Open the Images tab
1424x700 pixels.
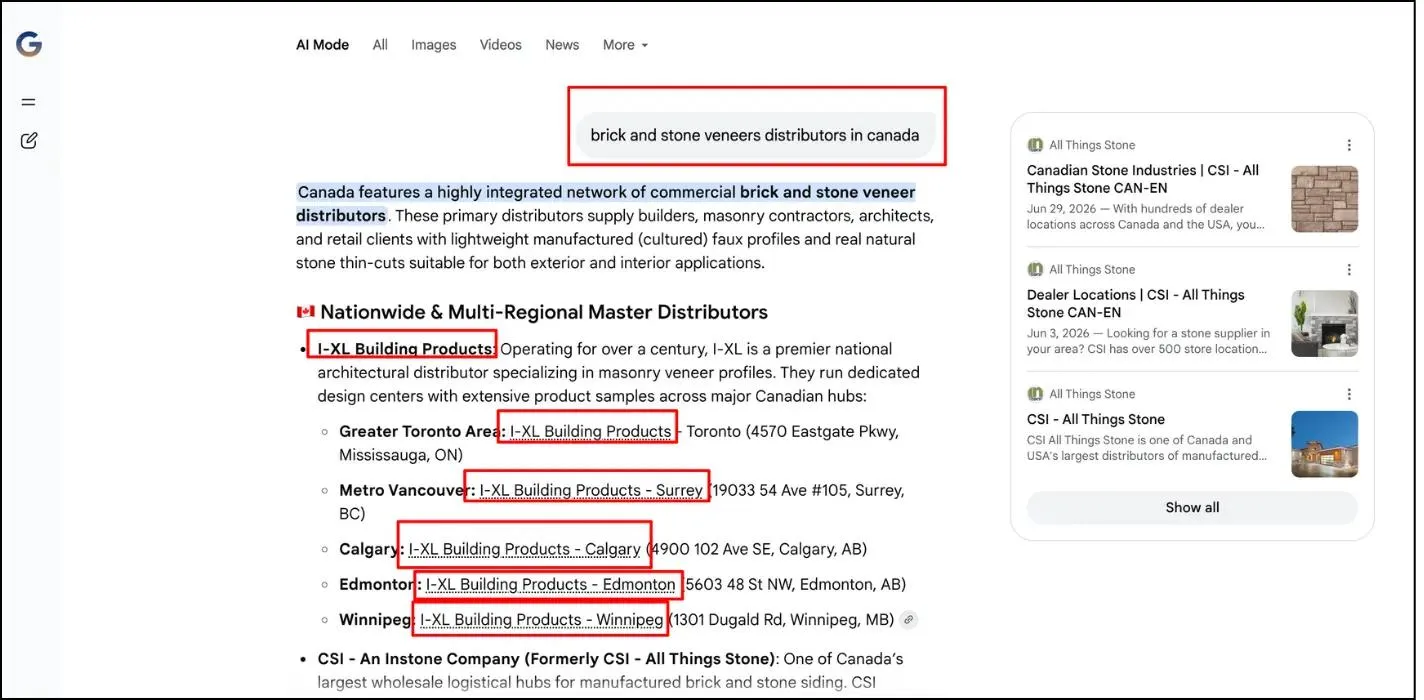click(433, 45)
